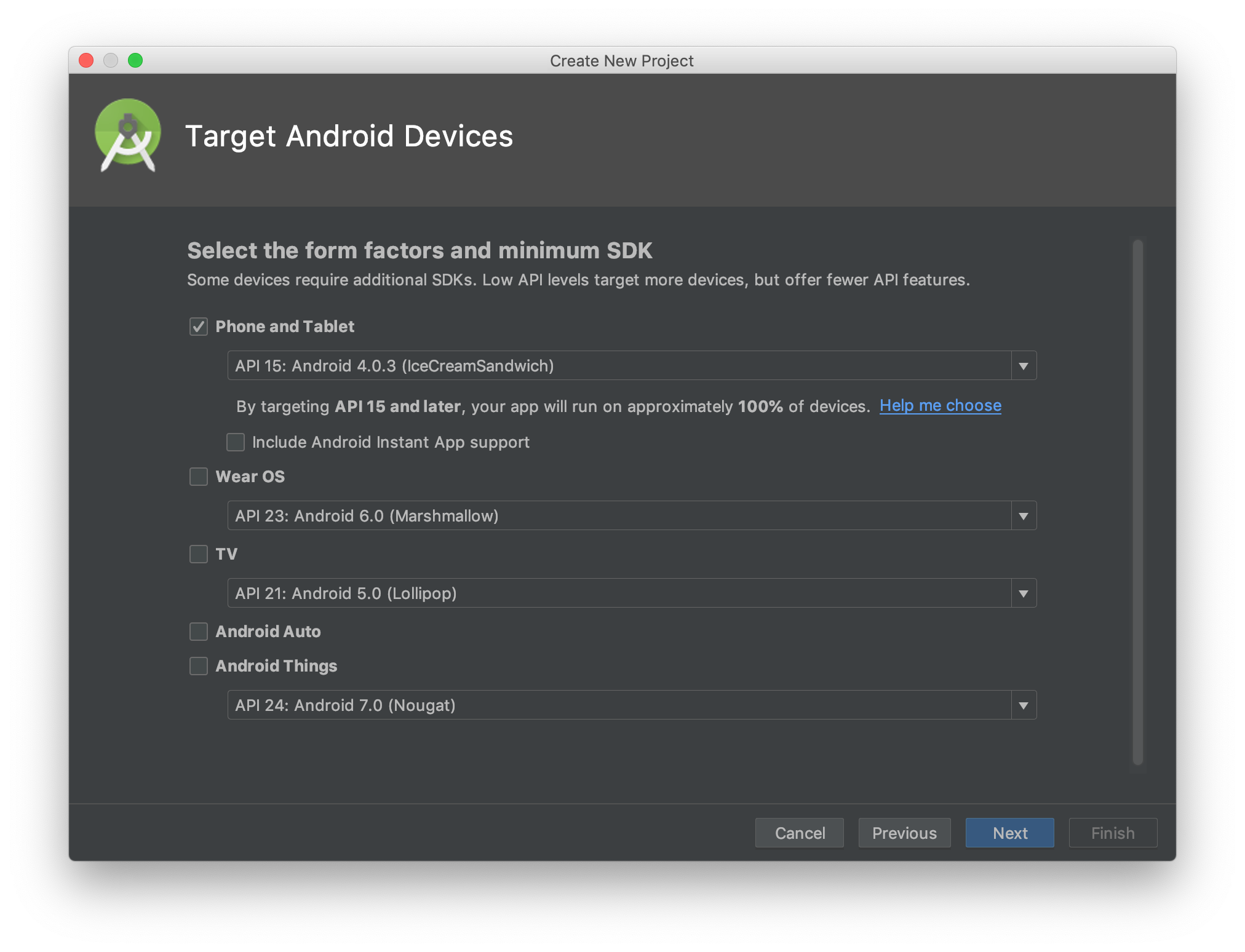Image resolution: width=1245 pixels, height=952 pixels.
Task: Click the Android Things form factor icon
Action: [x=197, y=665]
